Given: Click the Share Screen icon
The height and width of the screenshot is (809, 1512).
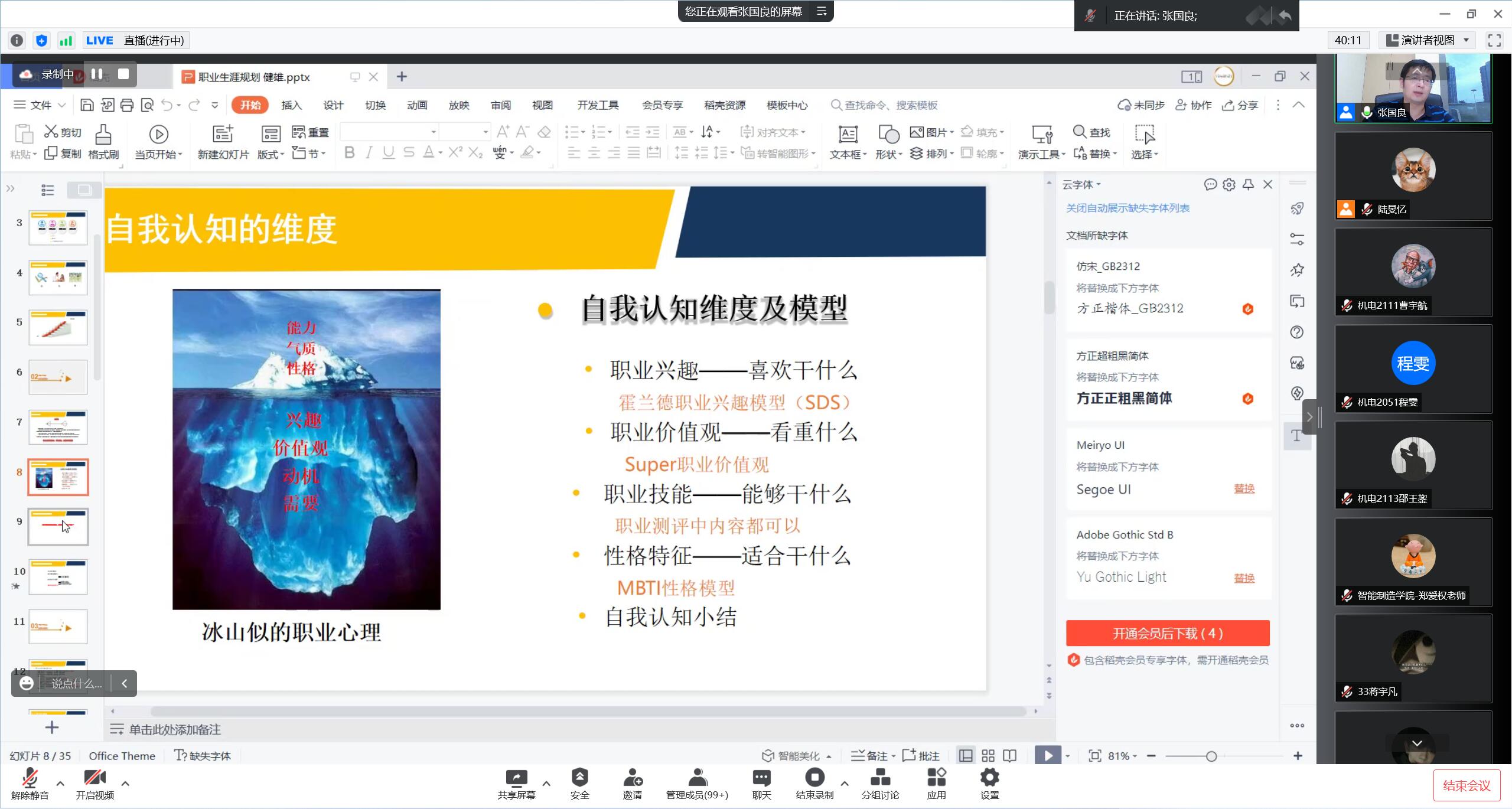Looking at the screenshot, I should [x=516, y=778].
